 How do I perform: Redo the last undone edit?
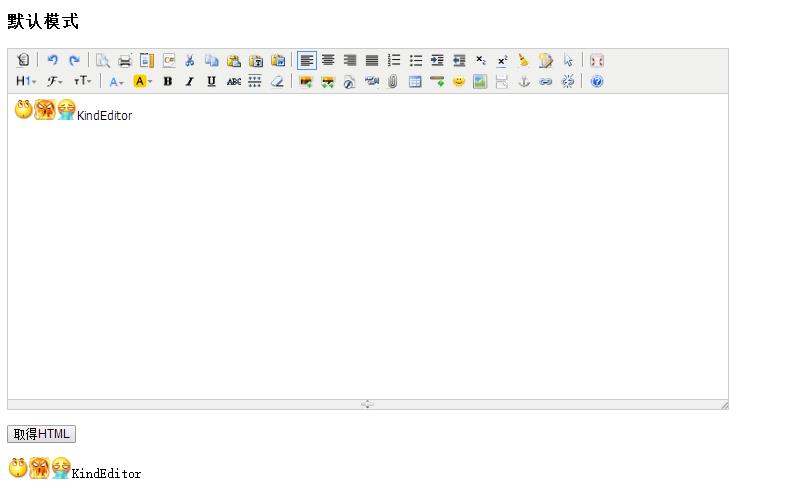tap(74, 60)
